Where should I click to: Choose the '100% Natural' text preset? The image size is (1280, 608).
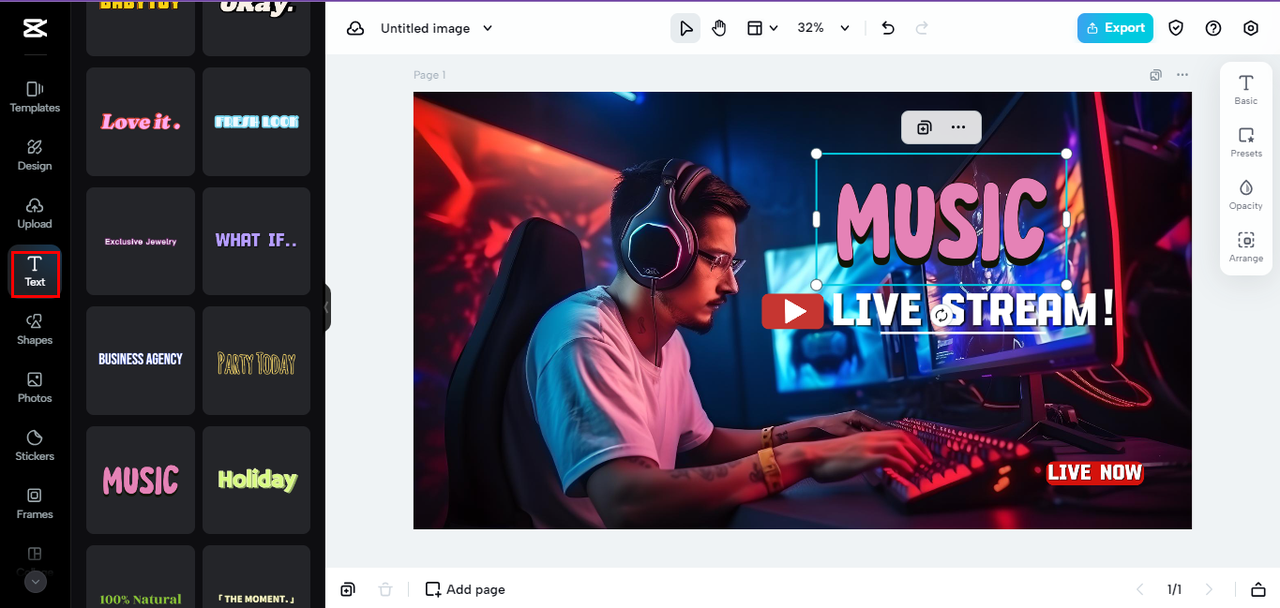click(x=140, y=577)
